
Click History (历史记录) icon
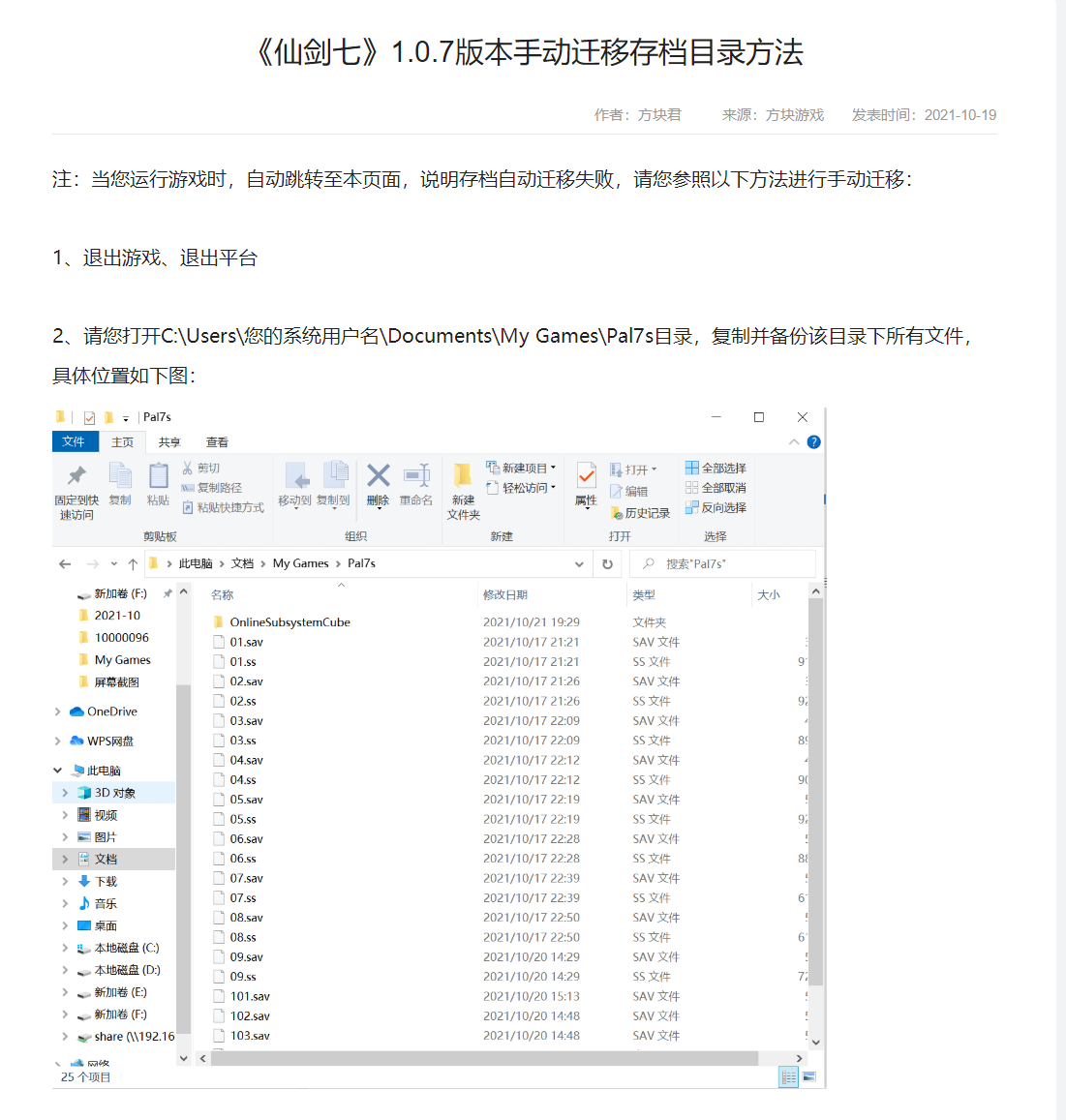[x=640, y=514]
